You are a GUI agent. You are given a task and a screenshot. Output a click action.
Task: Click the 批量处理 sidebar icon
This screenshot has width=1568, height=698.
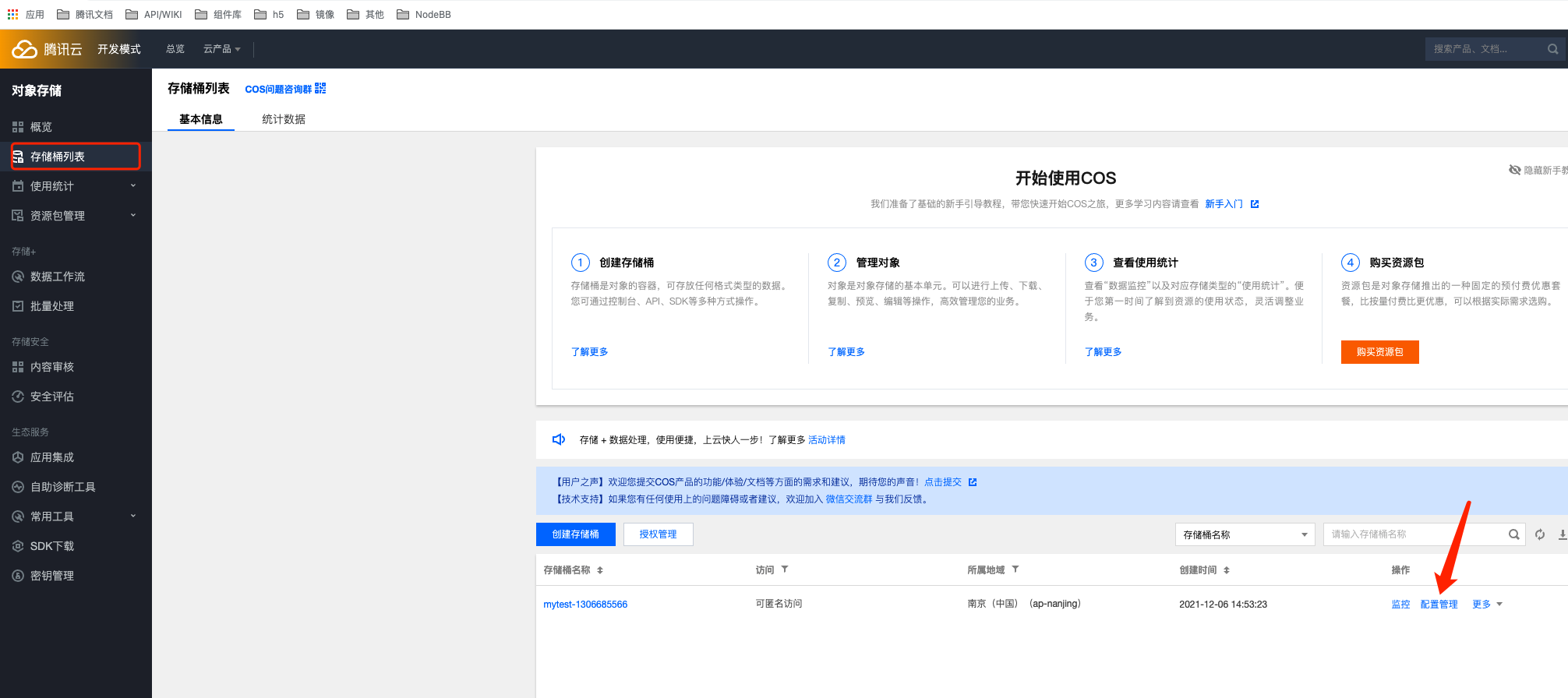[18, 306]
